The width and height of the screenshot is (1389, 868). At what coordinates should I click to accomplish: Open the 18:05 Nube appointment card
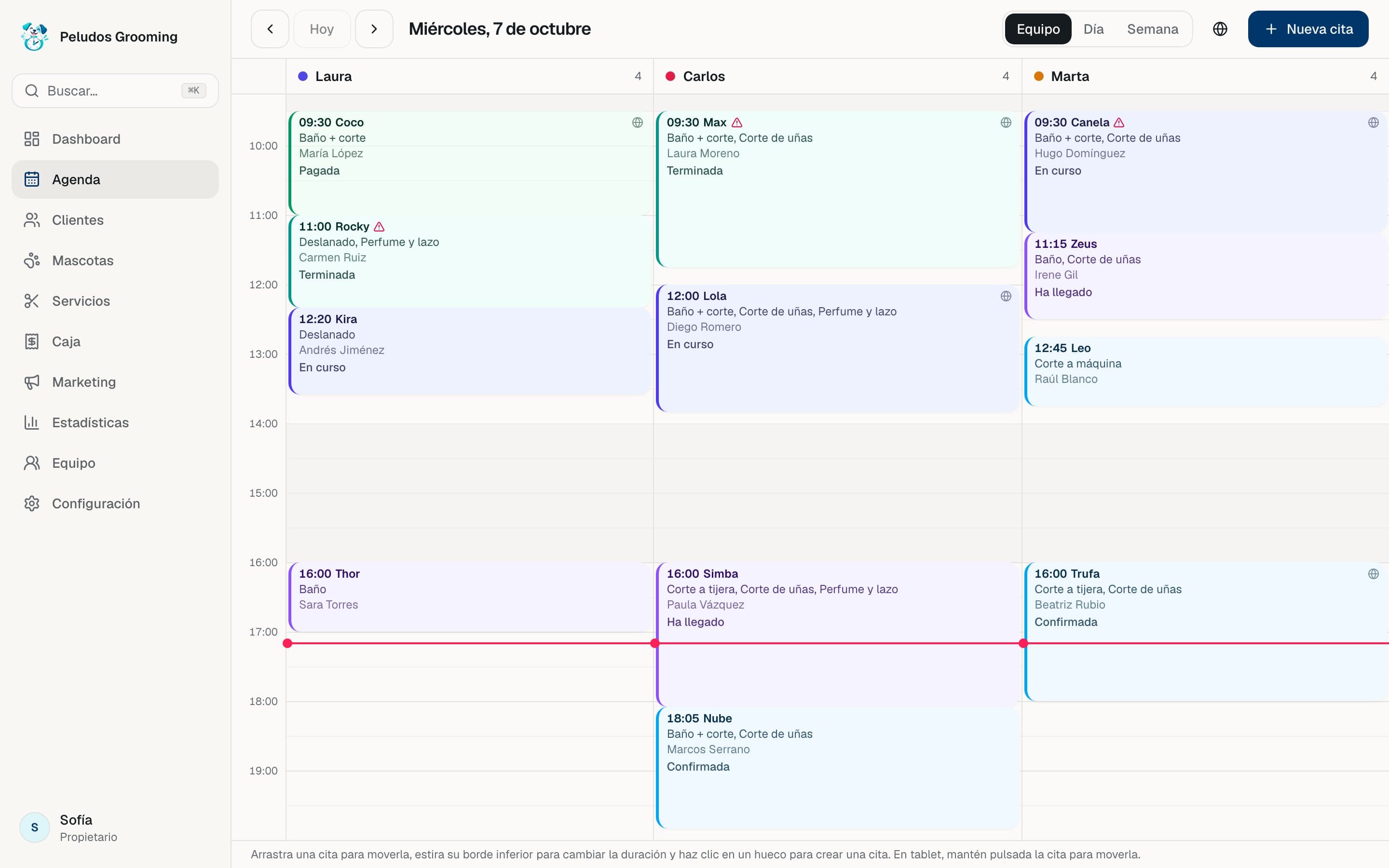(838, 768)
